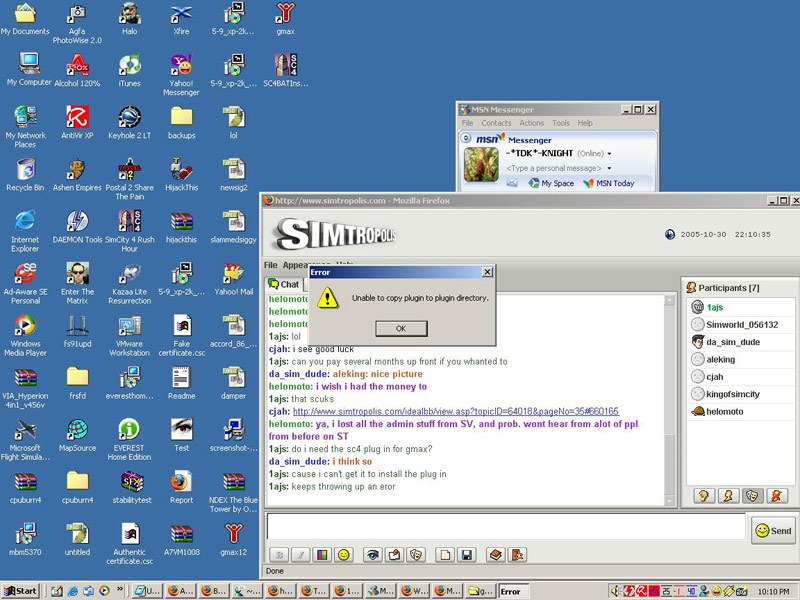Click the book icon in chat toolbar

pos(495,555)
